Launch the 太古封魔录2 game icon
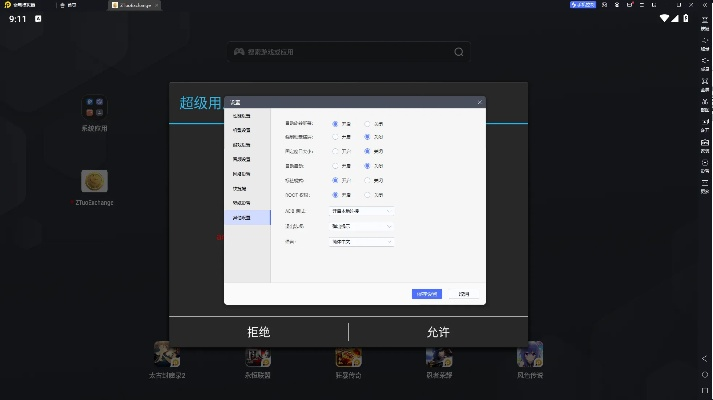This screenshot has width=713, height=400. tap(167, 355)
